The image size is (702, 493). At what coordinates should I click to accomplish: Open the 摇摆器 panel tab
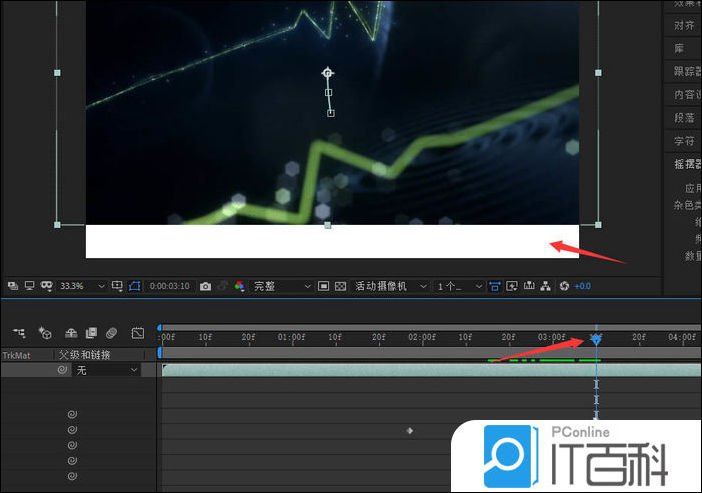(687, 164)
